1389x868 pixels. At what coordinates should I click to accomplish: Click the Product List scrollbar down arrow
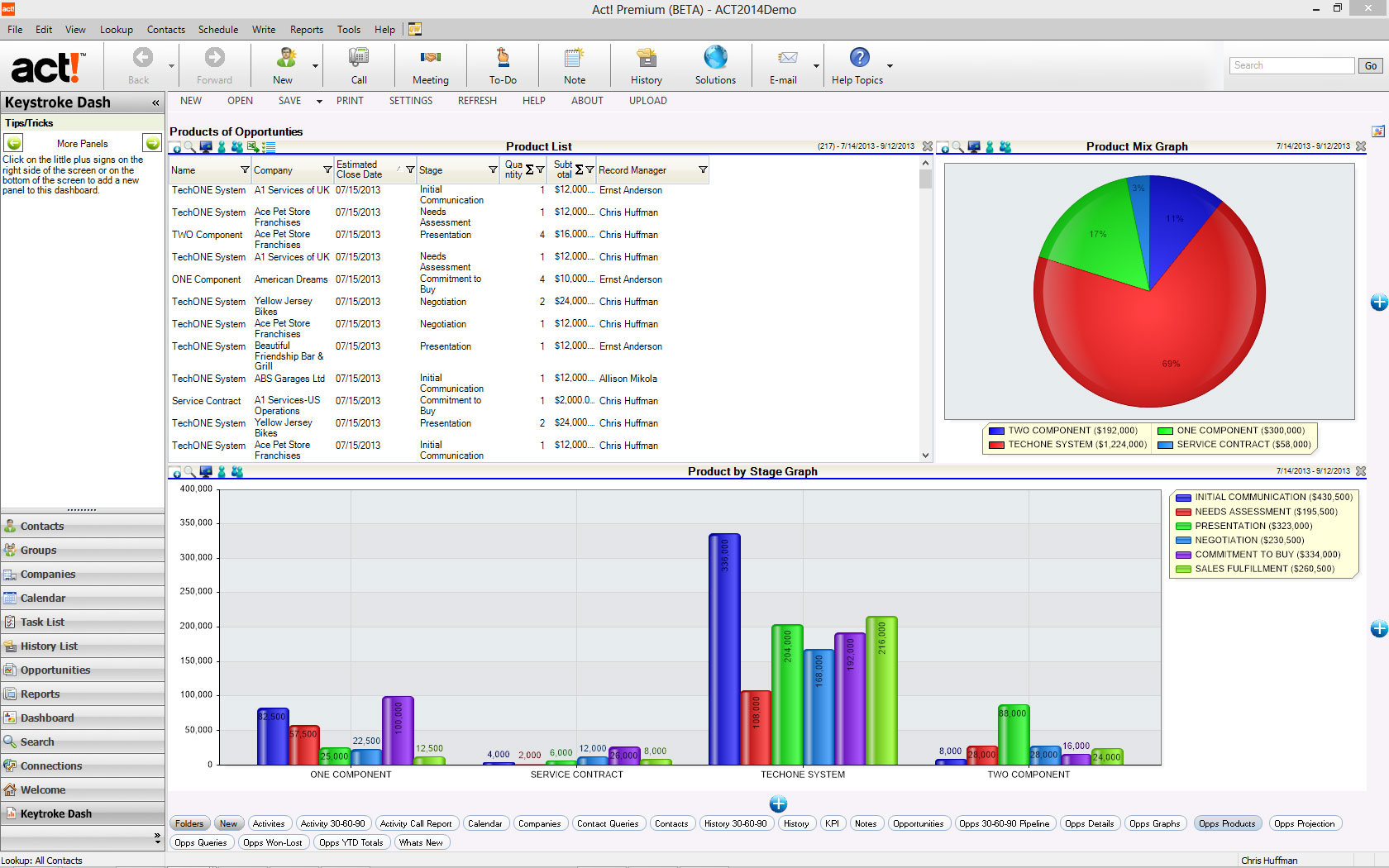925,455
